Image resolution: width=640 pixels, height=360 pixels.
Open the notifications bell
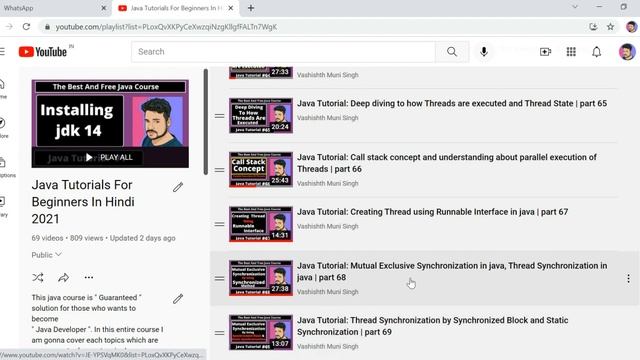pos(596,52)
